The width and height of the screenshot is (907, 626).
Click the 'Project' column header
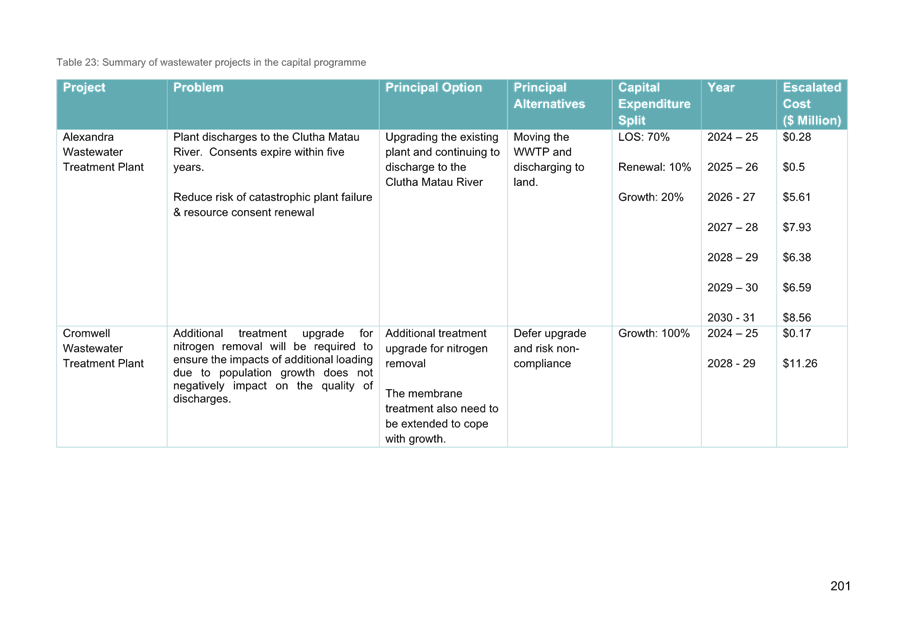coord(84,88)
